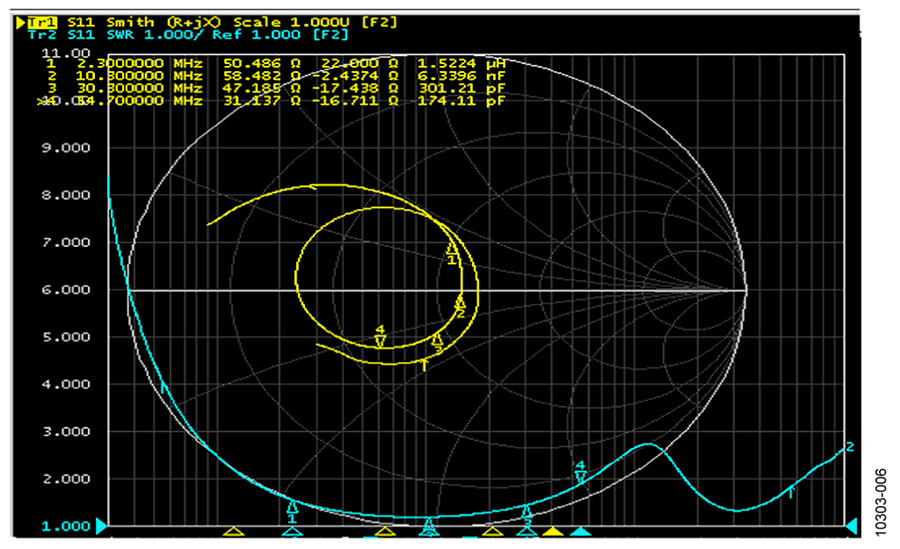The width and height of the screenshot is (900, 549).
Task: Click the 301.21 pF capacitance value
Action: [461, 88]
